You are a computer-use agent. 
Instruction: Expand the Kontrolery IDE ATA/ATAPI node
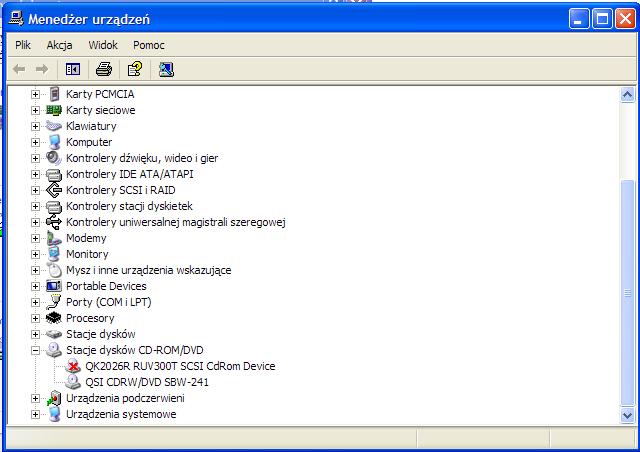[36, 174]
